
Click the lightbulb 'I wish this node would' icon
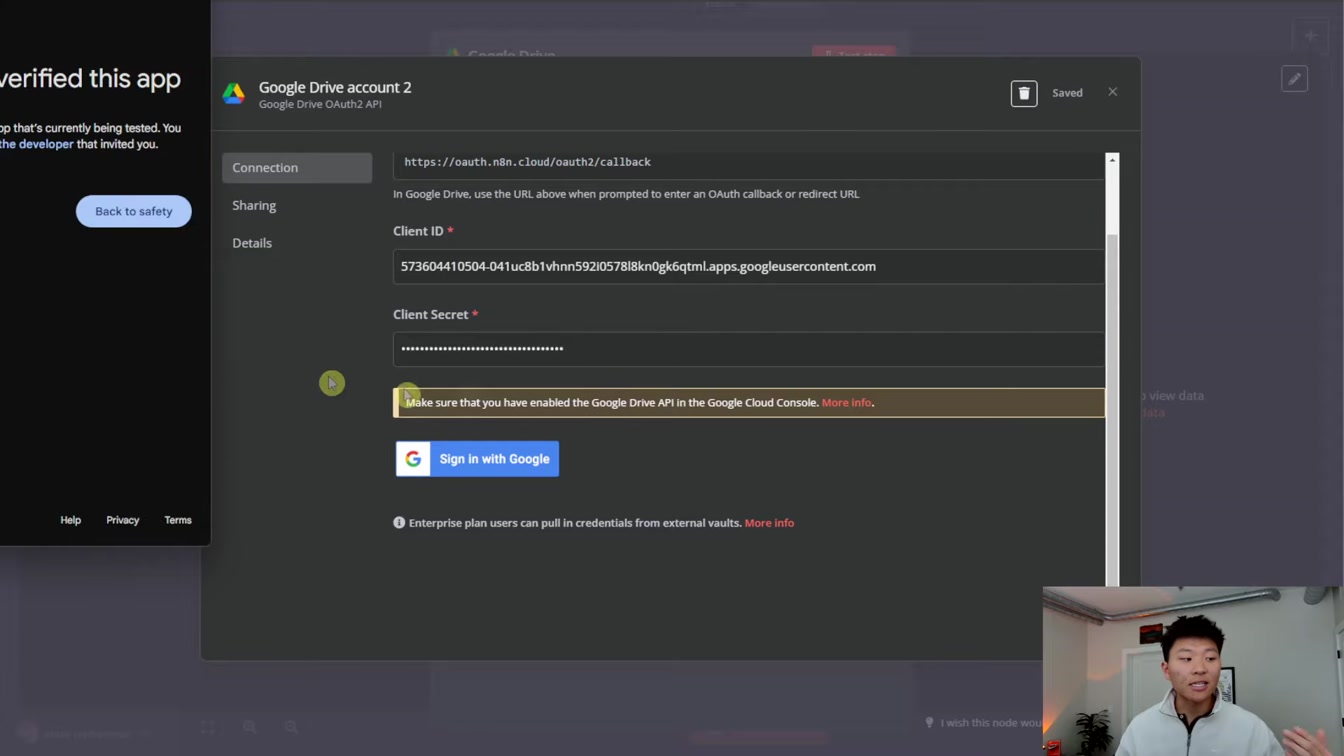[x=929, y=722]
